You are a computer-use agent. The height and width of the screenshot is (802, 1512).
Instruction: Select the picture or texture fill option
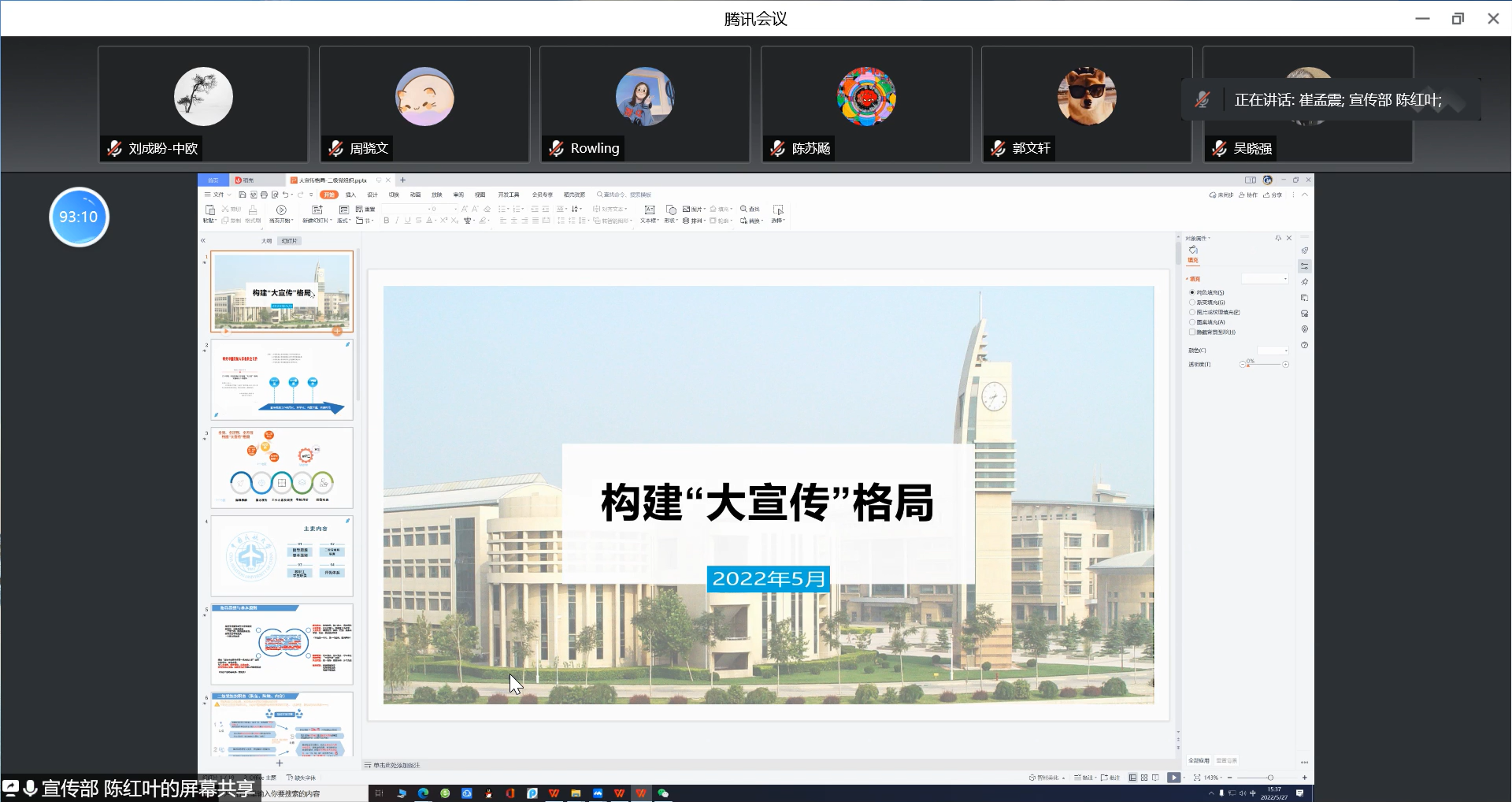tap(1192, 313)
